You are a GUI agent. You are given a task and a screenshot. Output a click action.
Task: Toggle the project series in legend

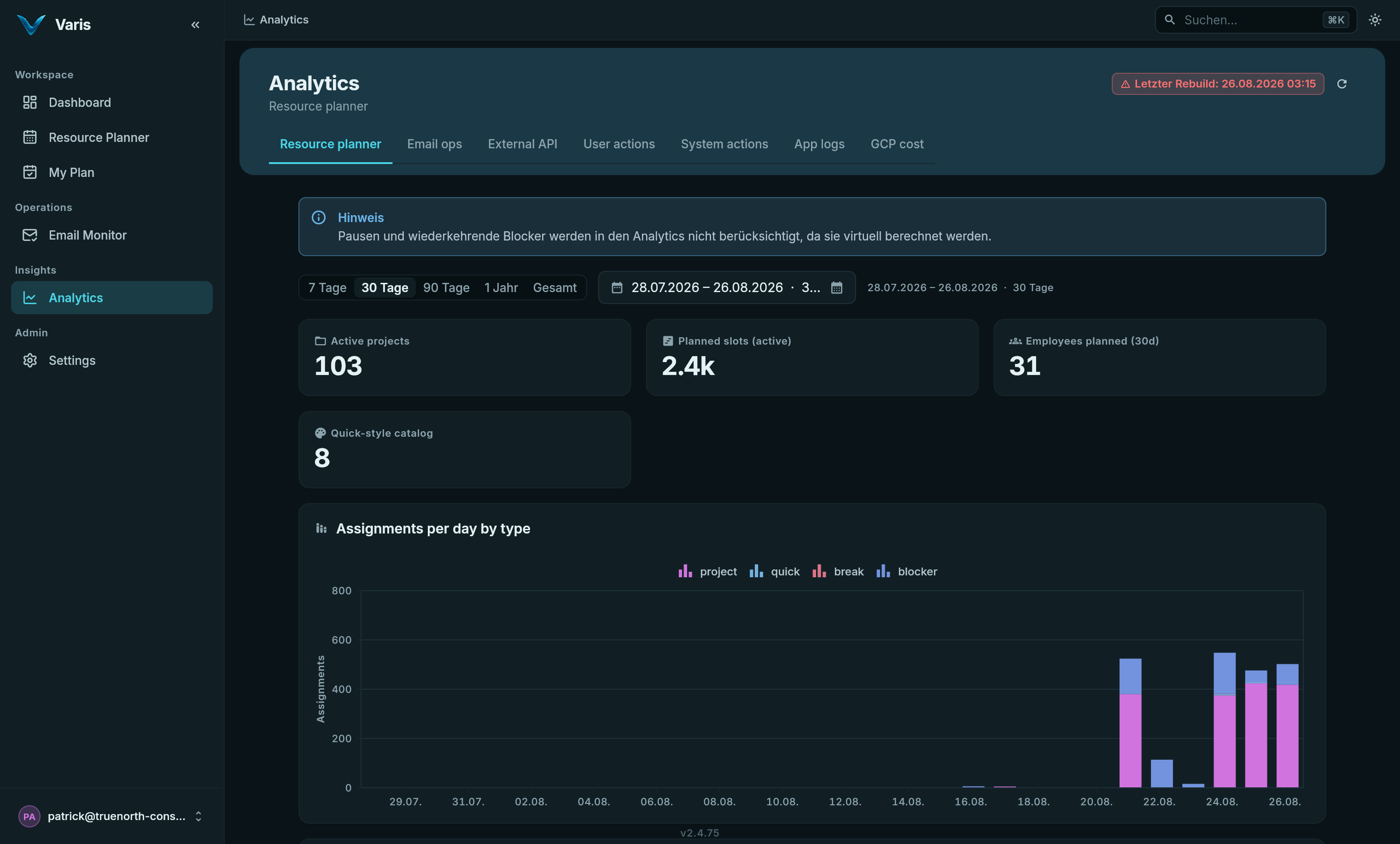(707, 571)
